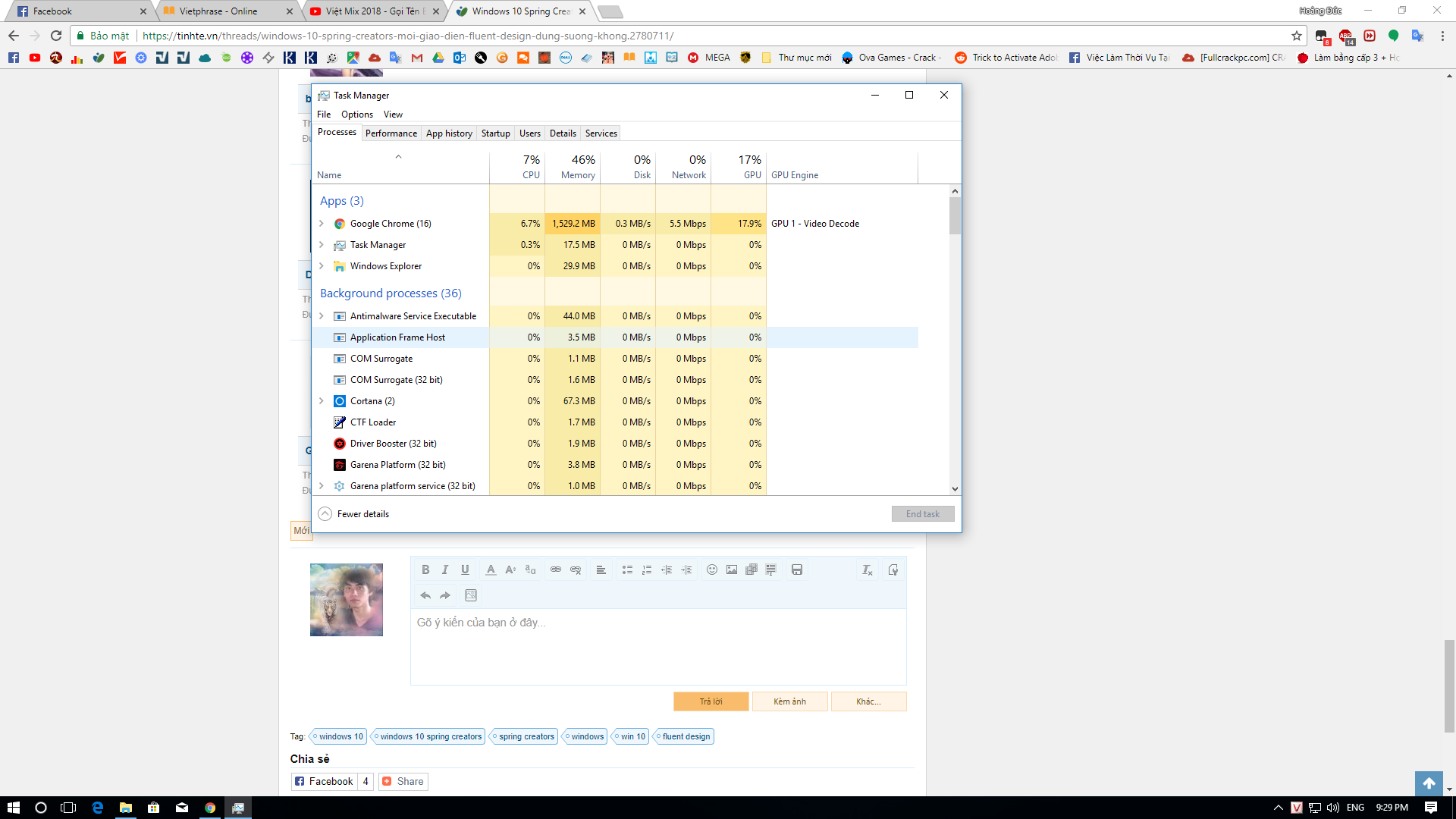Toggle italic formatting in the reply editor

tap(445, 570)
